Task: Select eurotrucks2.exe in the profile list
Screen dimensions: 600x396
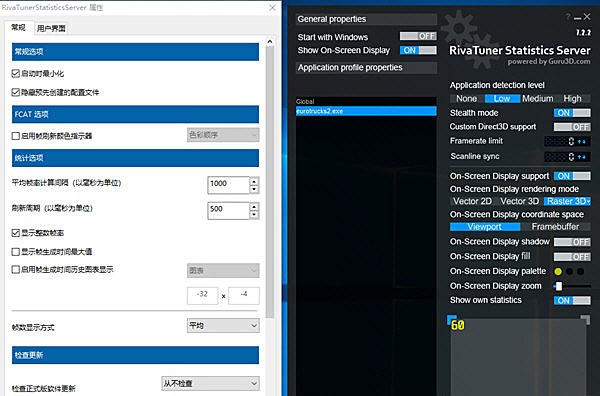Action: coord(366,111)
